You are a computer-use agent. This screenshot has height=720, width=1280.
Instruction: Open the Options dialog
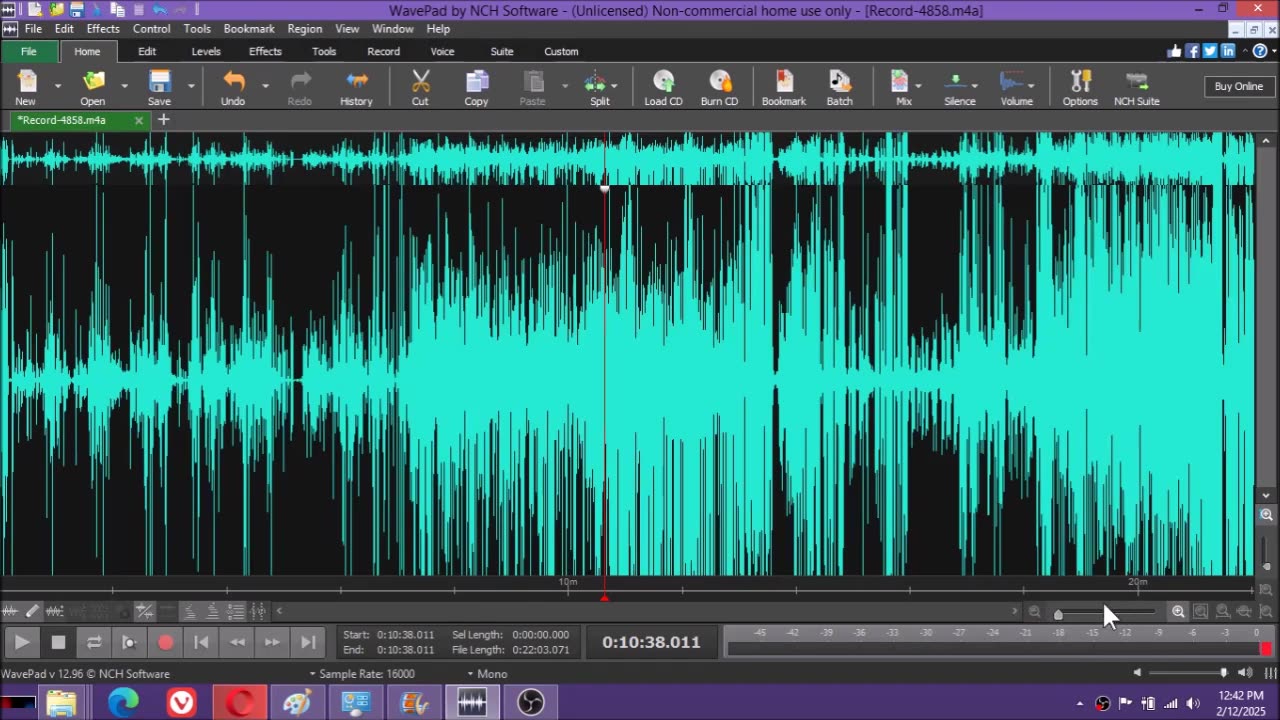[x=1080, y=87]
